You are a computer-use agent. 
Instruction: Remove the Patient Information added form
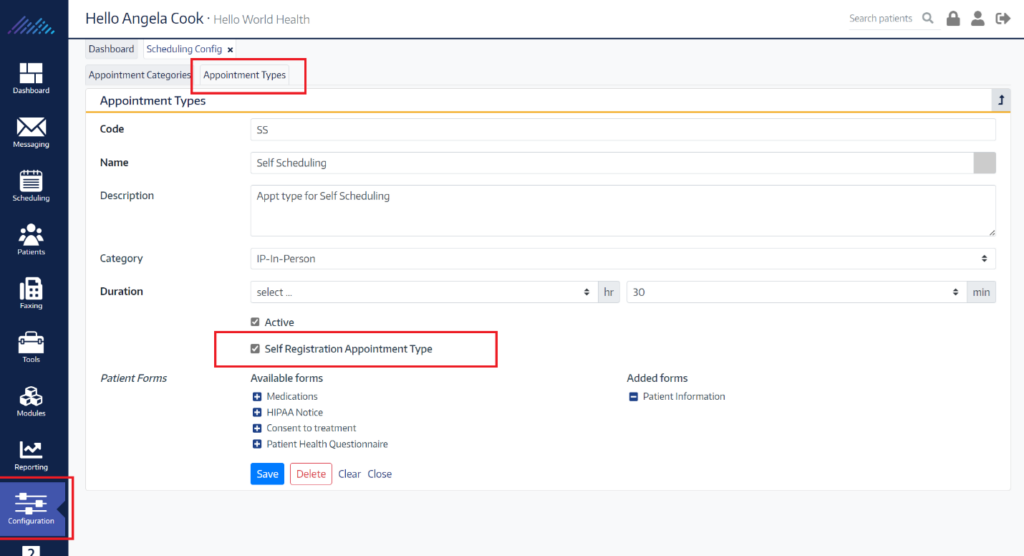point(633,397)
